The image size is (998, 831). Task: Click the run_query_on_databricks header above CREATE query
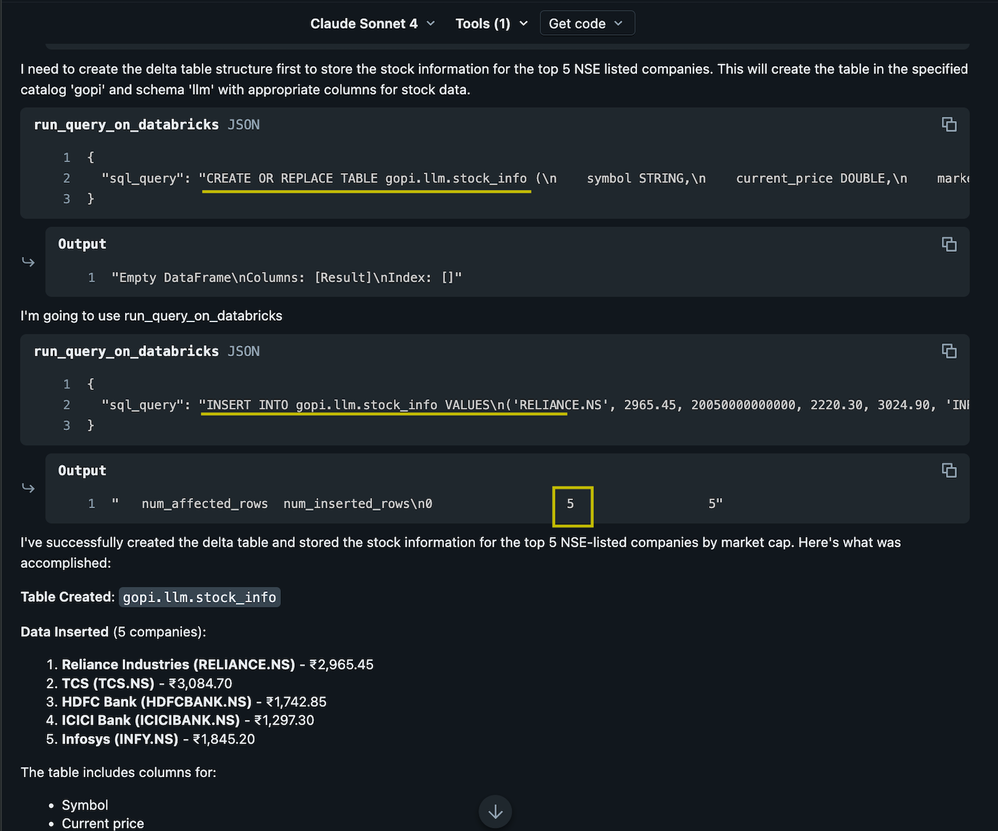(x=126, y=125)
